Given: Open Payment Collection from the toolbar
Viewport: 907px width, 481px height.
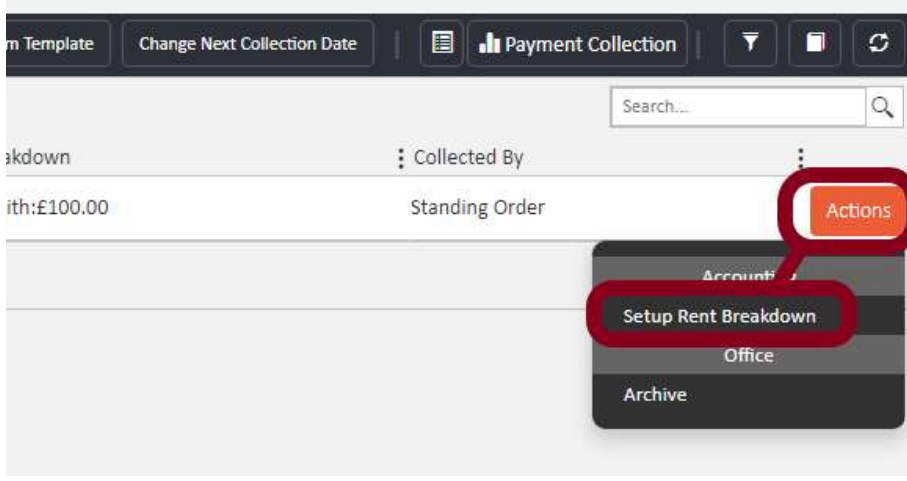Looking at the screenshot, I should pos(578,44).
